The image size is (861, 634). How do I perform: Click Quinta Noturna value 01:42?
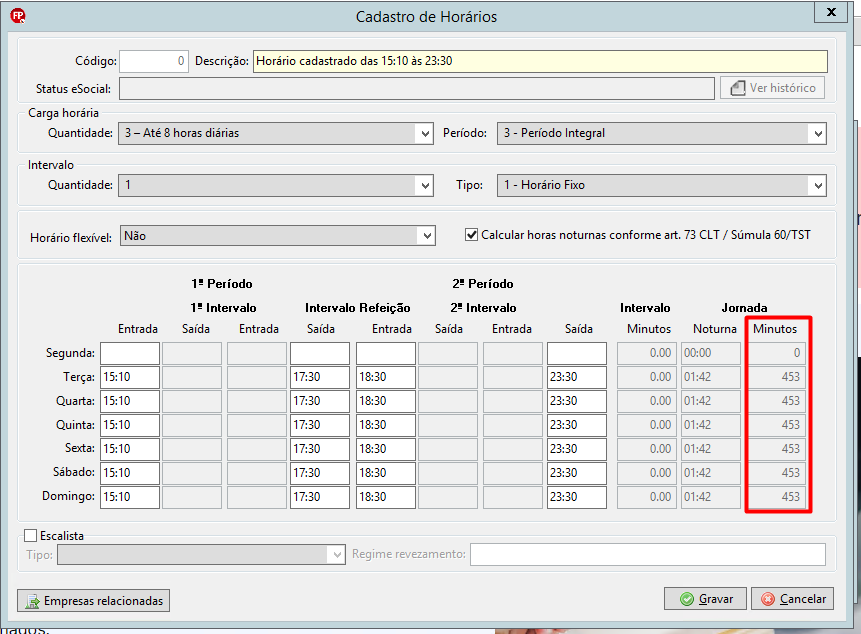[x=711, y=425]
